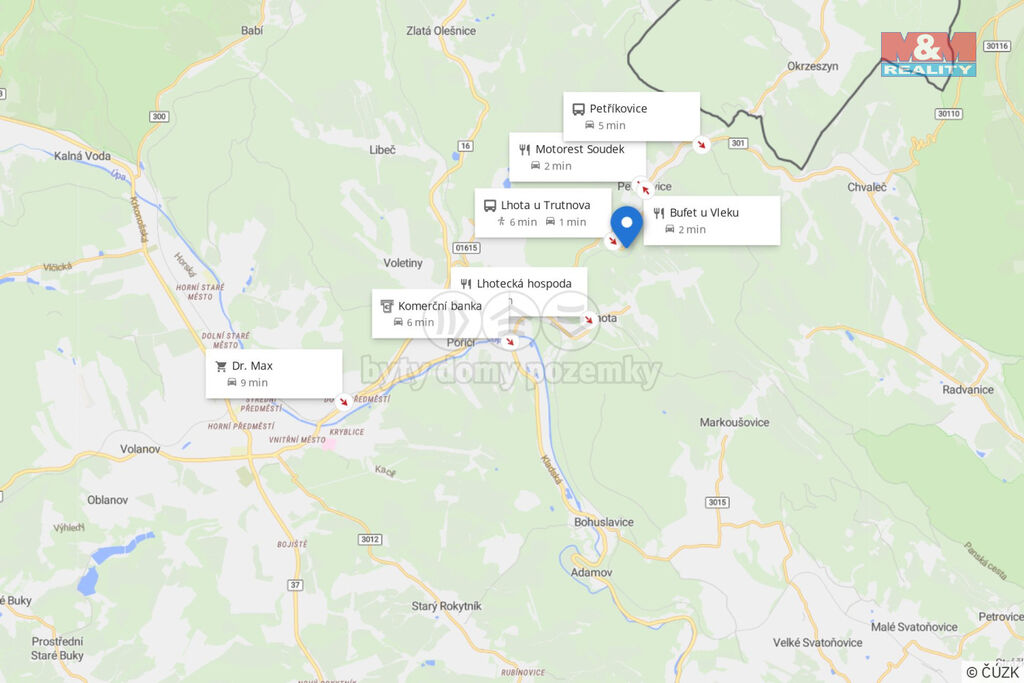Click the red arrow marker below Dr. Max card
Image resolution: width=1024 pixels, height=683 pixels.
point(344,401)
